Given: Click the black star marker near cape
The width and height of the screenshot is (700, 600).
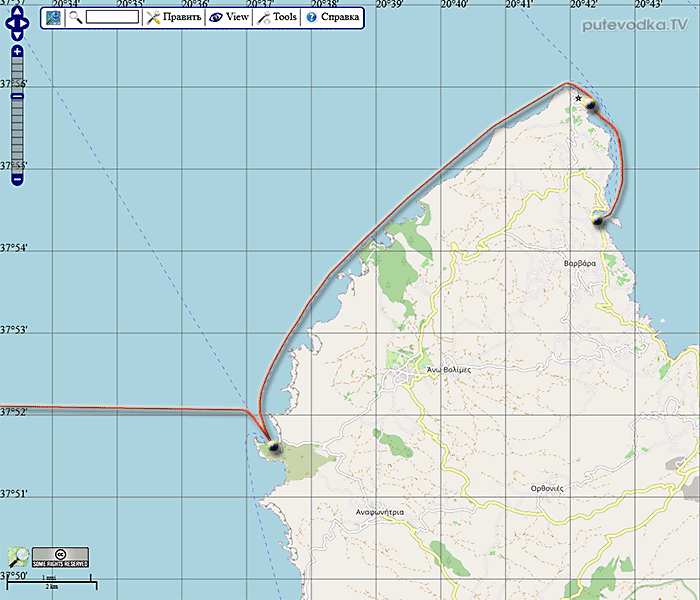Looking at the screenshot, I should coord(579,98).
